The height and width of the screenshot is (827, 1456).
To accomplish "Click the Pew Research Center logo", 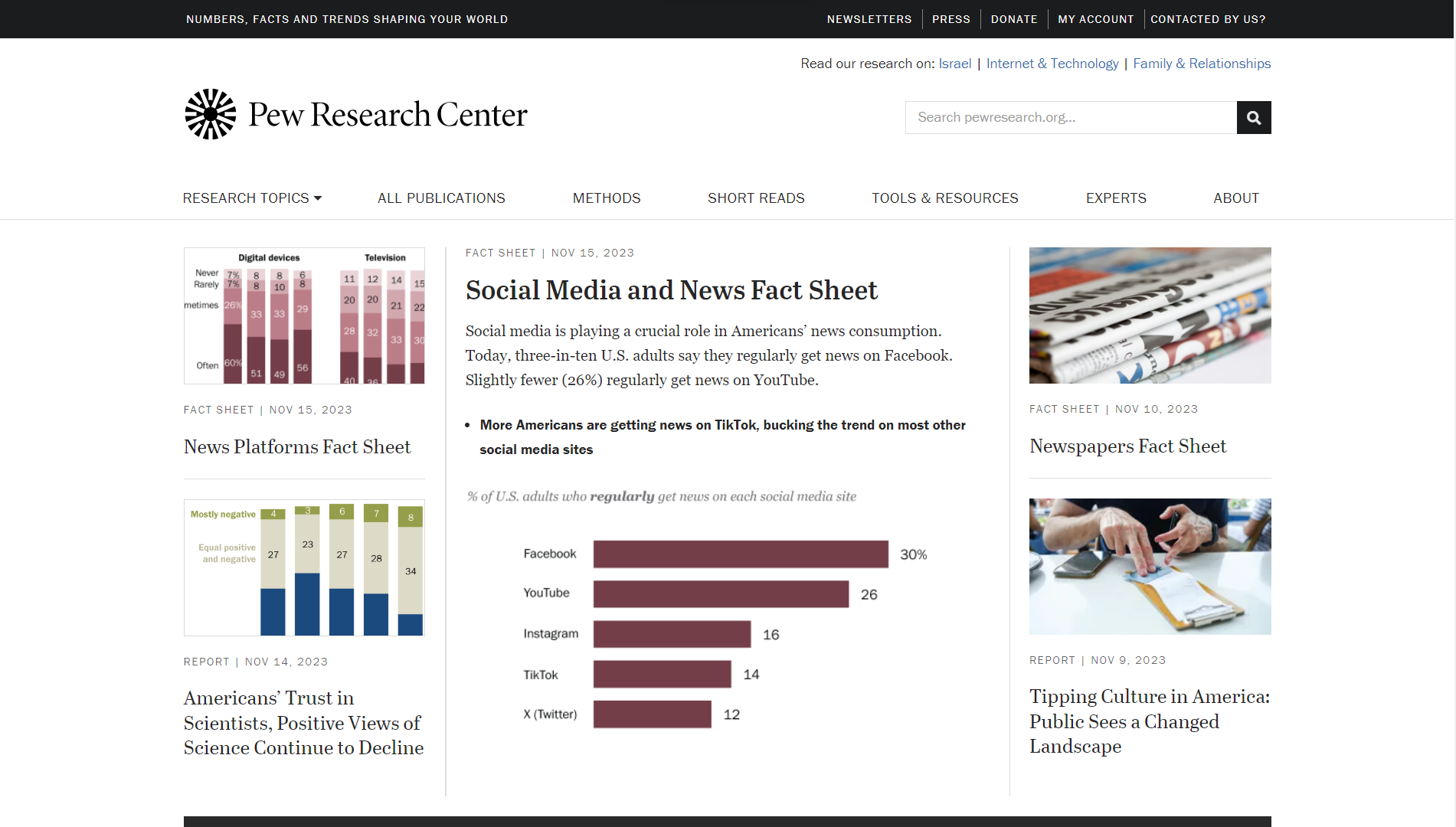I will click(355, 113).
